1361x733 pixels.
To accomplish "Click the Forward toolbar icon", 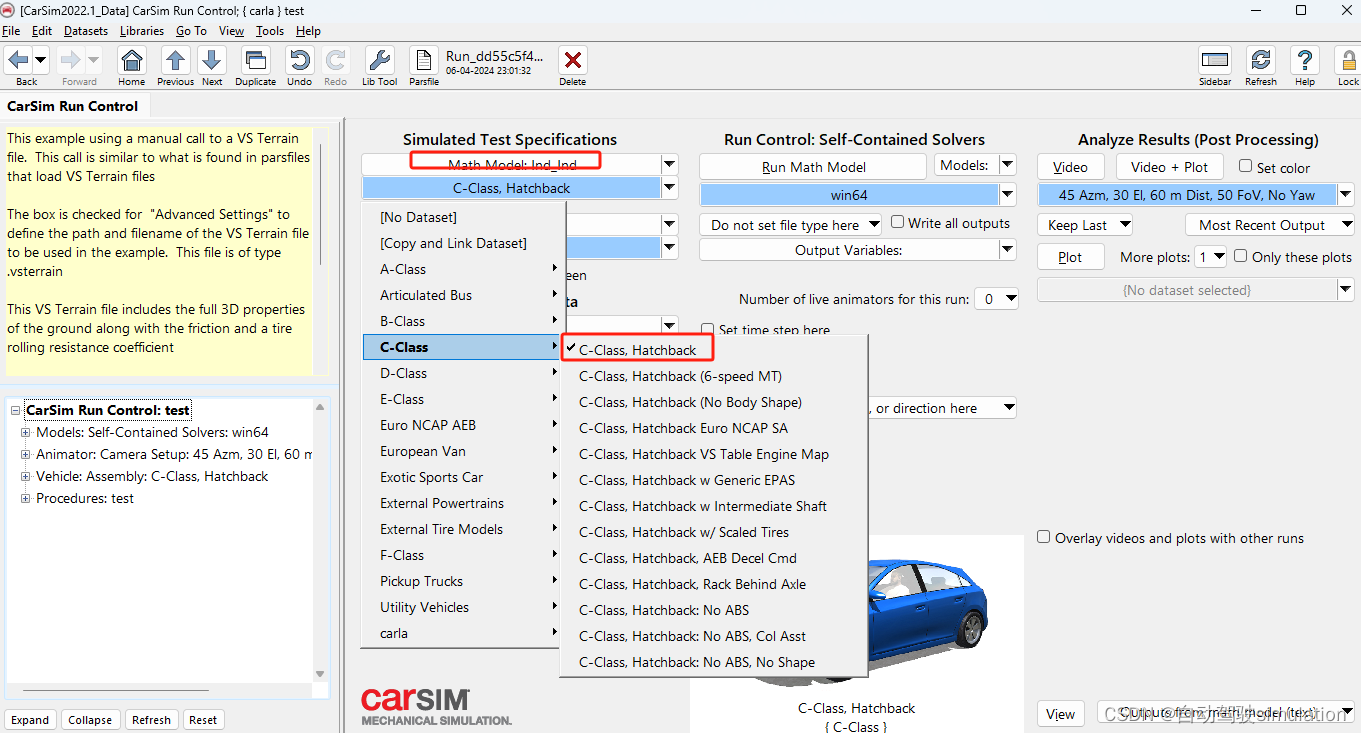I will 71,60.
